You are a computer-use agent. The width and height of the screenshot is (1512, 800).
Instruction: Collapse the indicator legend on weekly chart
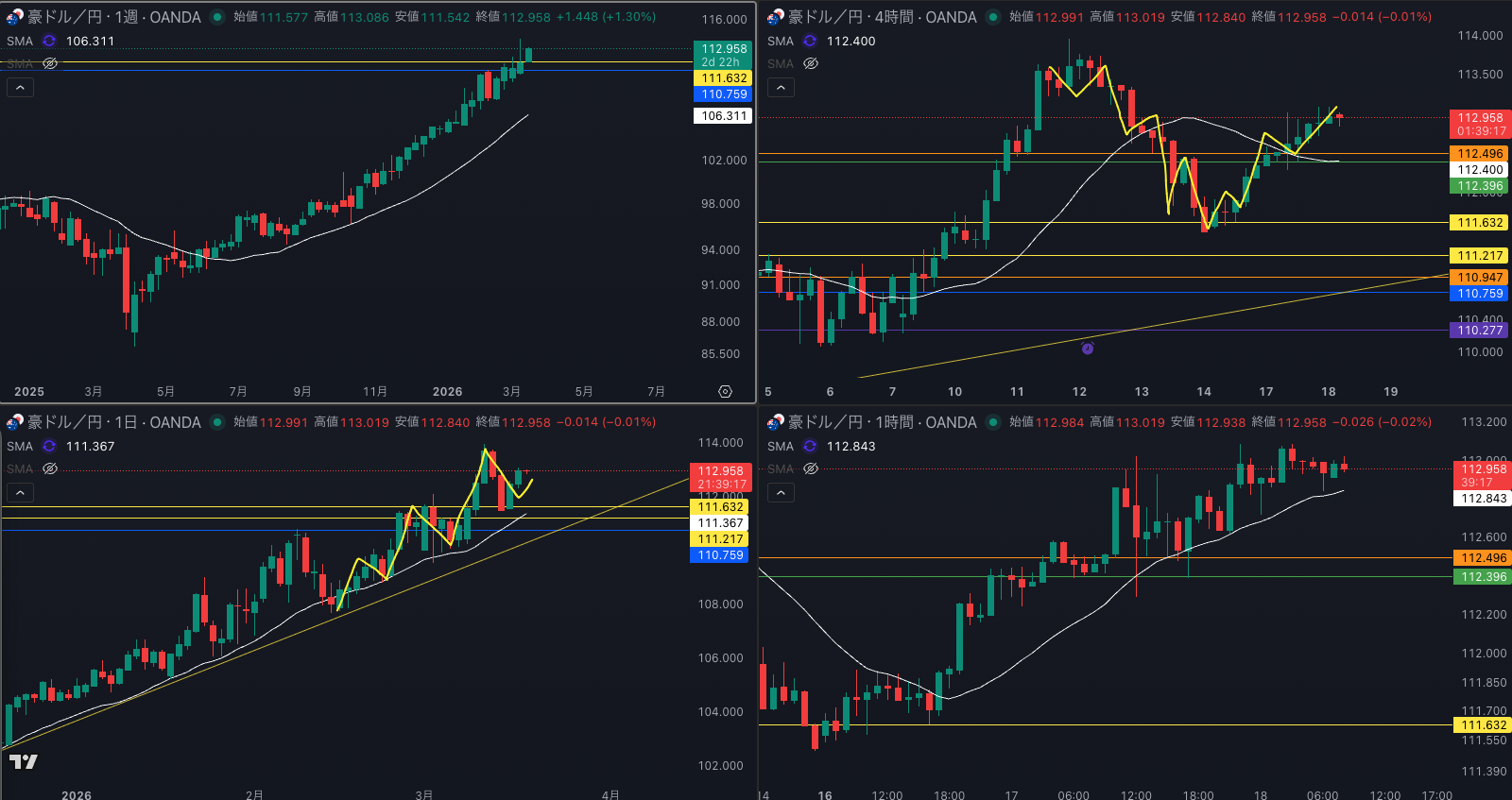click(x=21, y=88)
